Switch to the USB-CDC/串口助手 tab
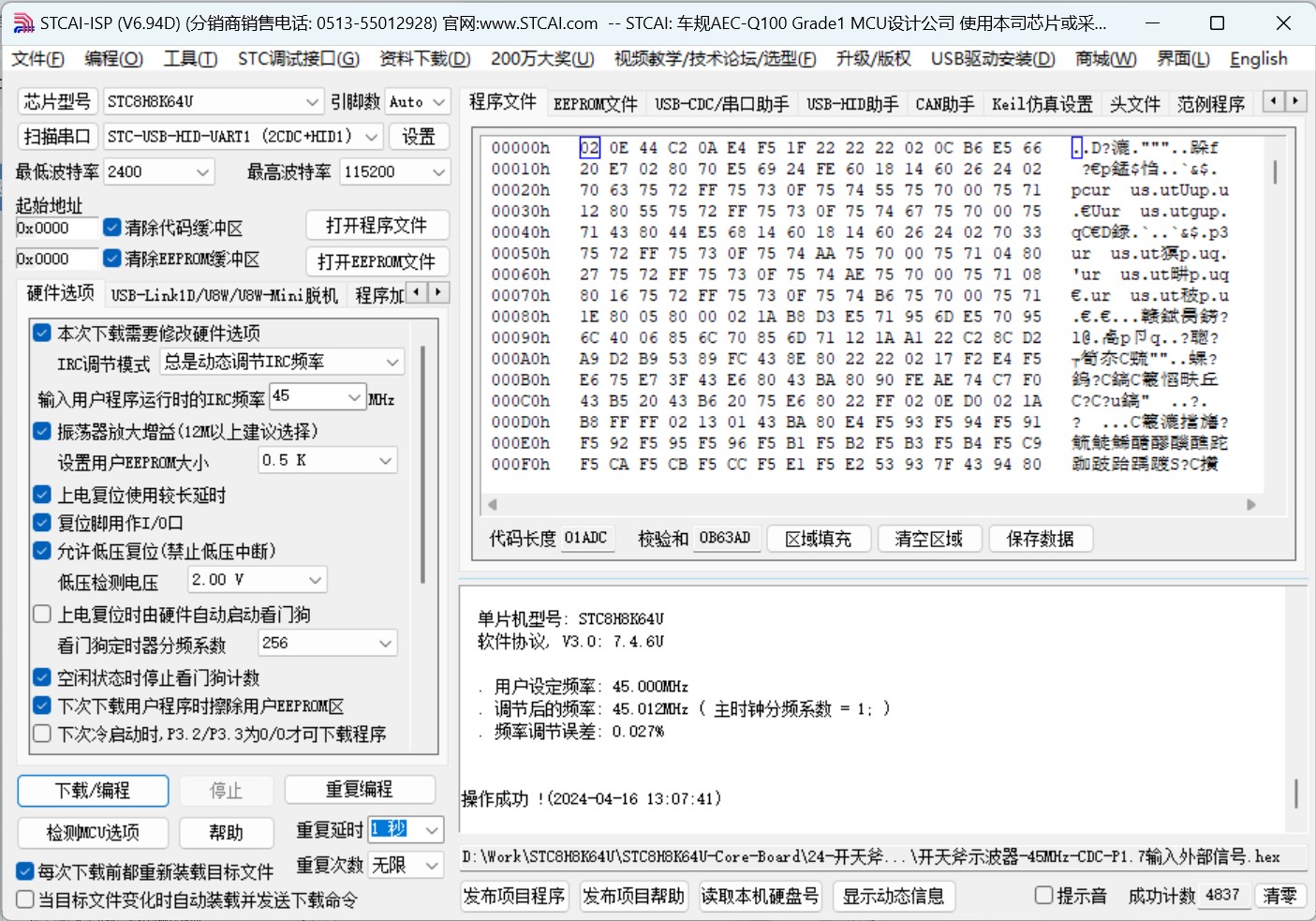 tap(721, 104)
